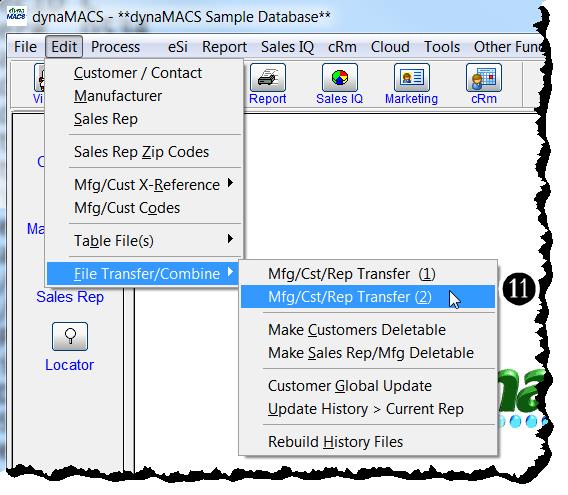Expand the Mfg/Cust X-Reference submenu arrow
The image size is (568, 495).
[230, 183]
